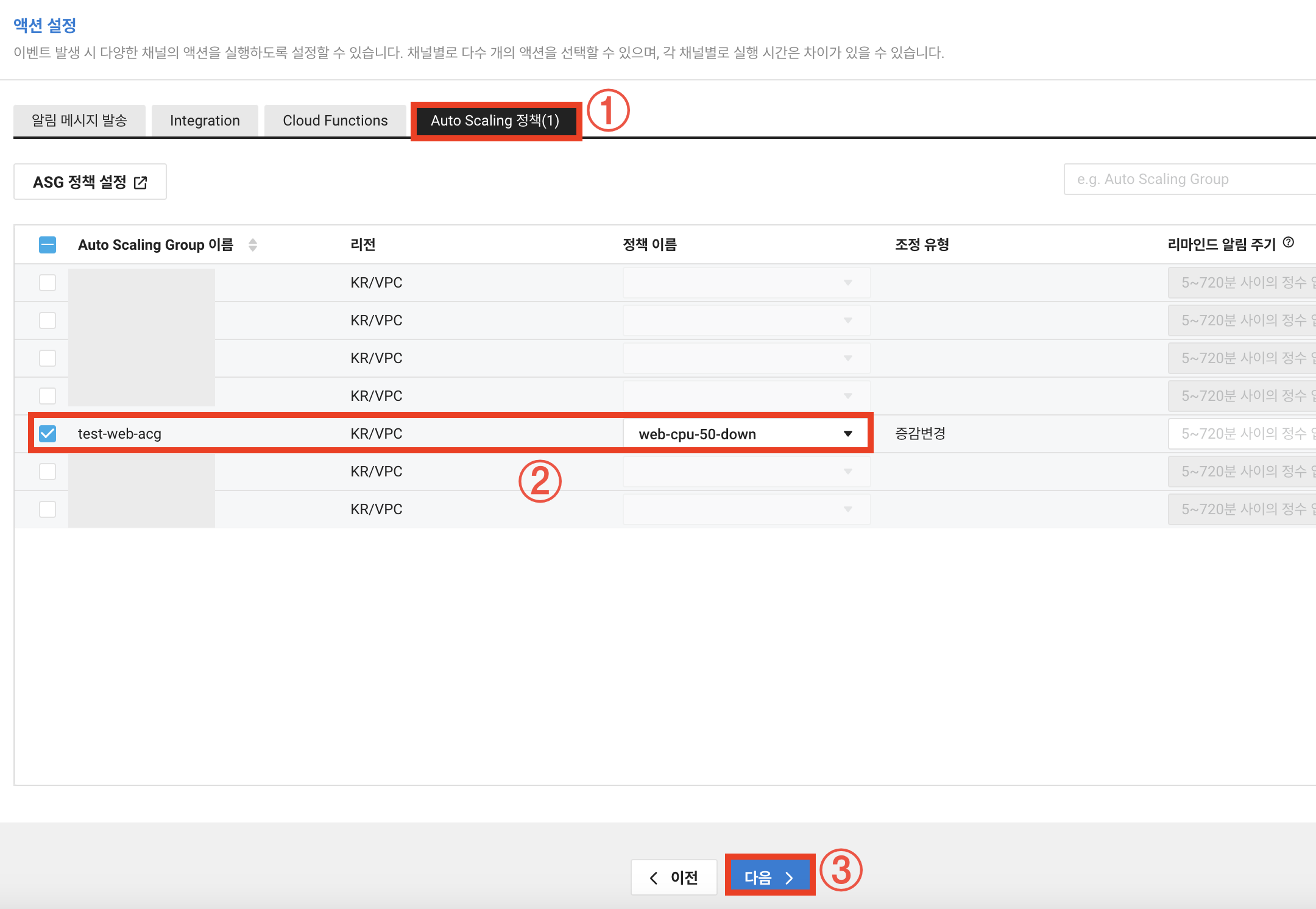The width and height of the screenshot is (1316, 909).
Task: Toggle the select-all header checkbox
Action: point(48,245)
